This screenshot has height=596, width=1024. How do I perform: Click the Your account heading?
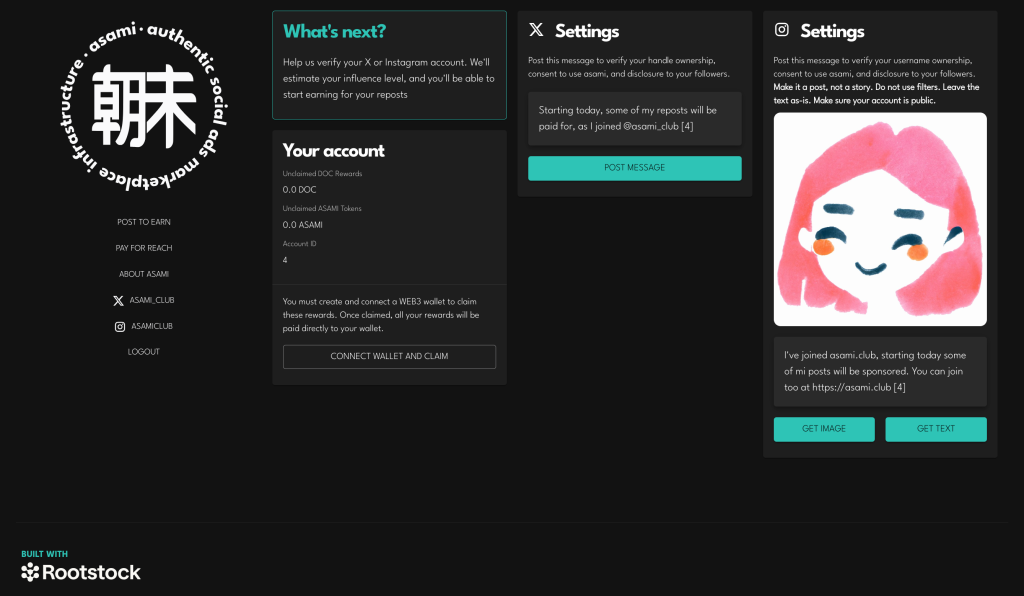[334, 151]
